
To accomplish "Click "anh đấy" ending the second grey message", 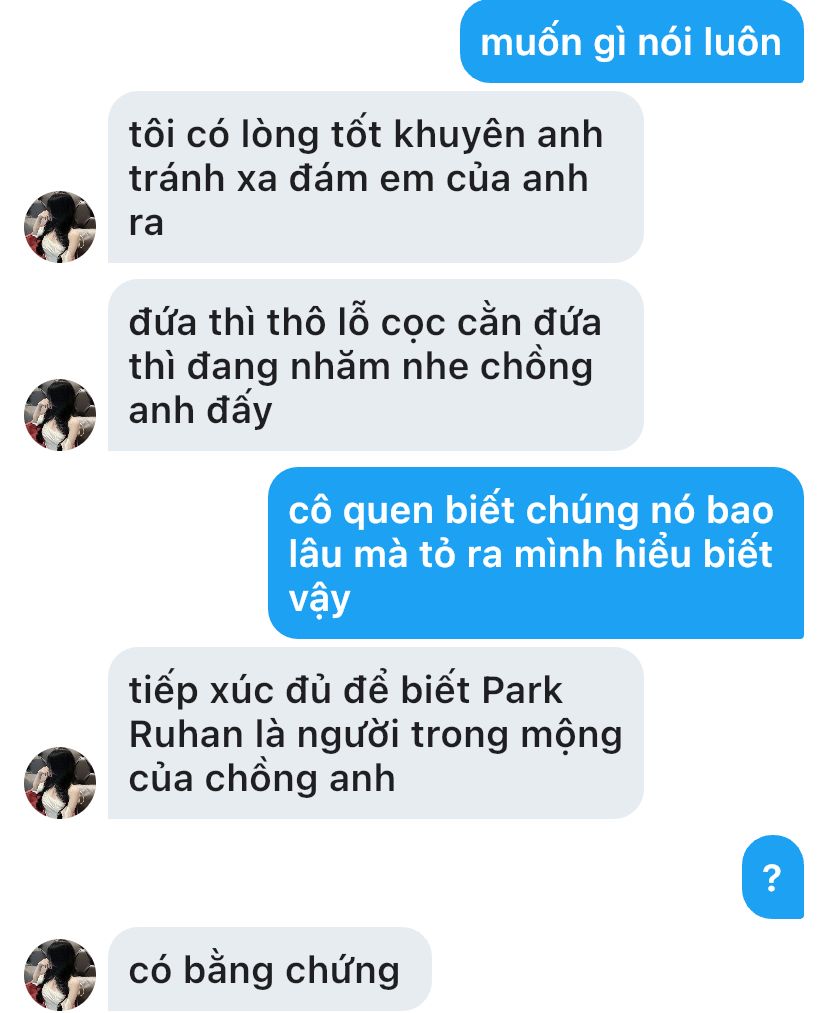I will tap(200, 411).
